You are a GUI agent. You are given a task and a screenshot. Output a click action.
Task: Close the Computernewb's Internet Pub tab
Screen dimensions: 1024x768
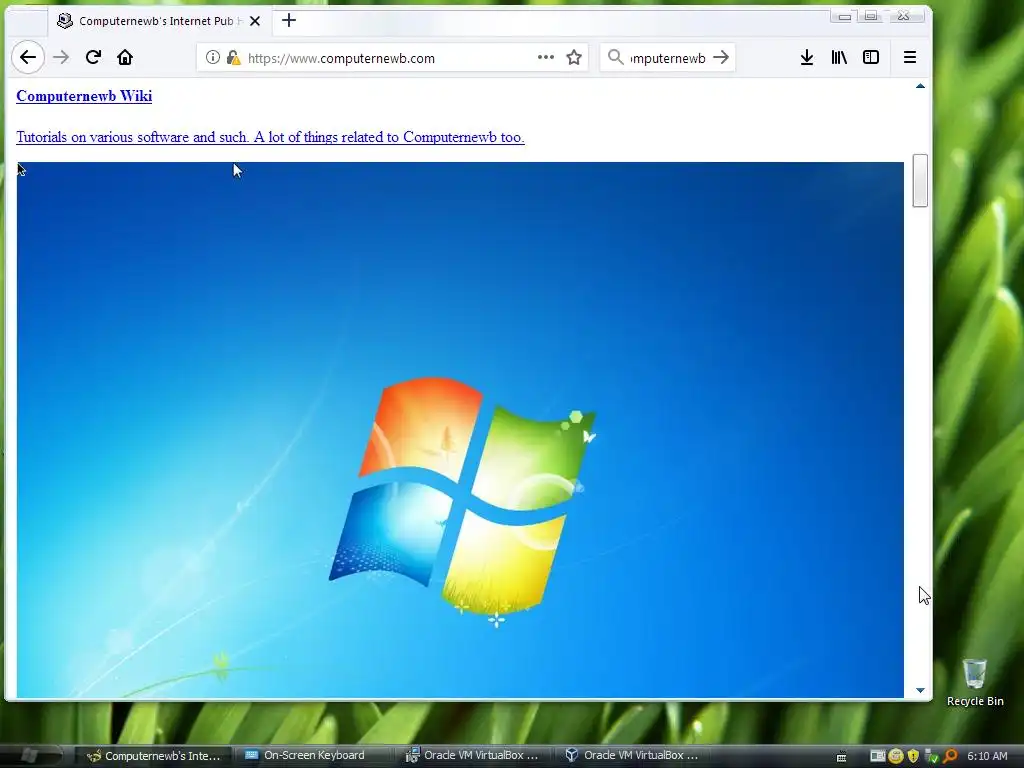click(x=255, y=21)
